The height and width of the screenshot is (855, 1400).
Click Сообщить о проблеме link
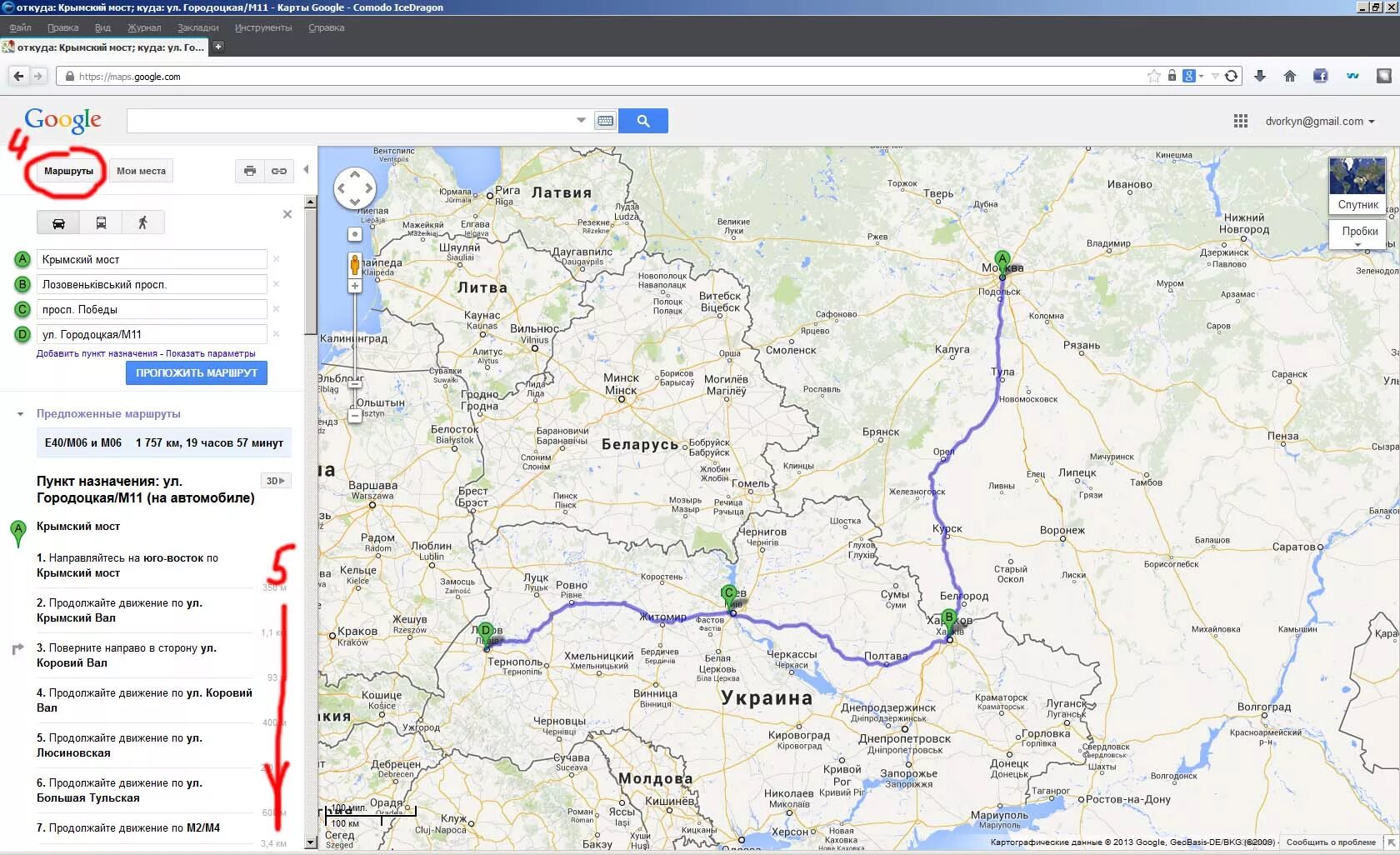click(1331, 842)
